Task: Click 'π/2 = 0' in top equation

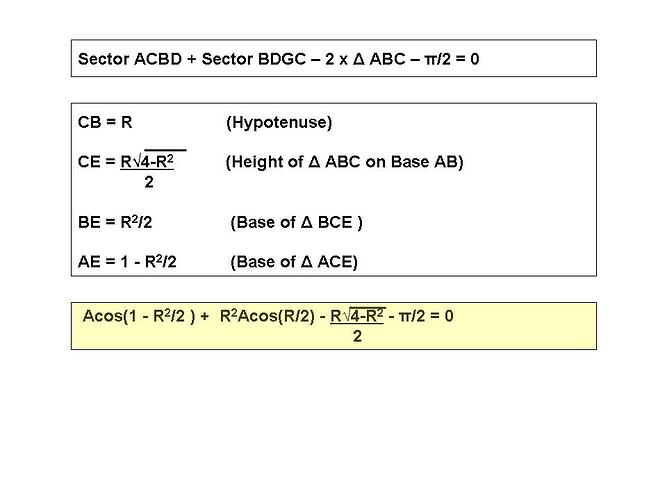Action: [452, 59]
